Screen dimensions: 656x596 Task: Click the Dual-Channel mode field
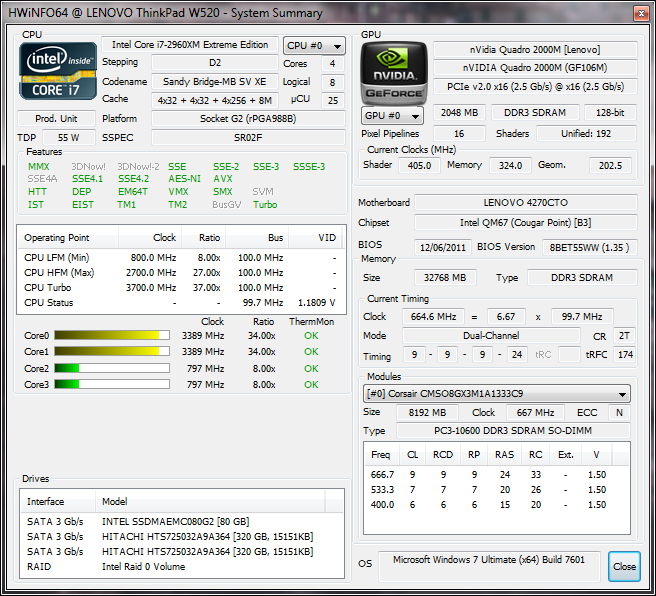click(491, 336)
